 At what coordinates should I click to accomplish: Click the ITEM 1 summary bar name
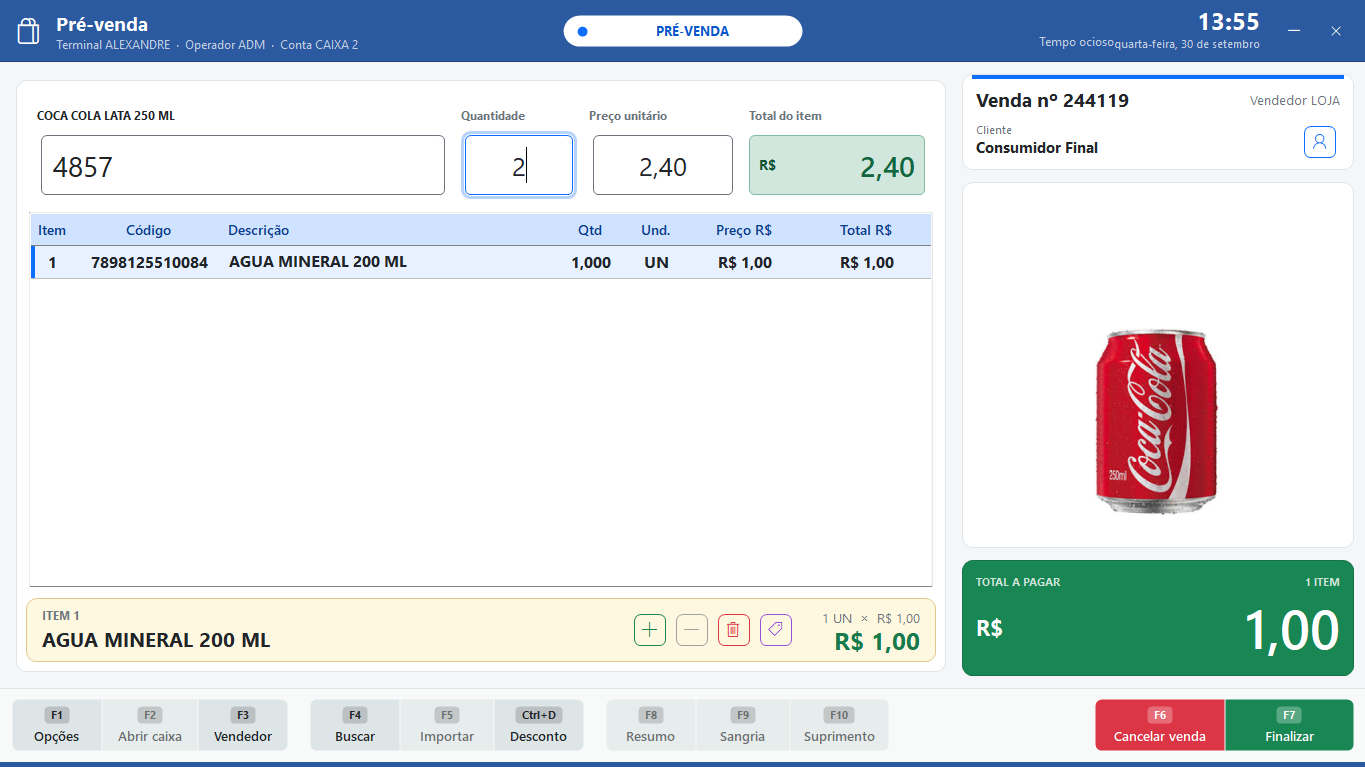click(156, 640)
